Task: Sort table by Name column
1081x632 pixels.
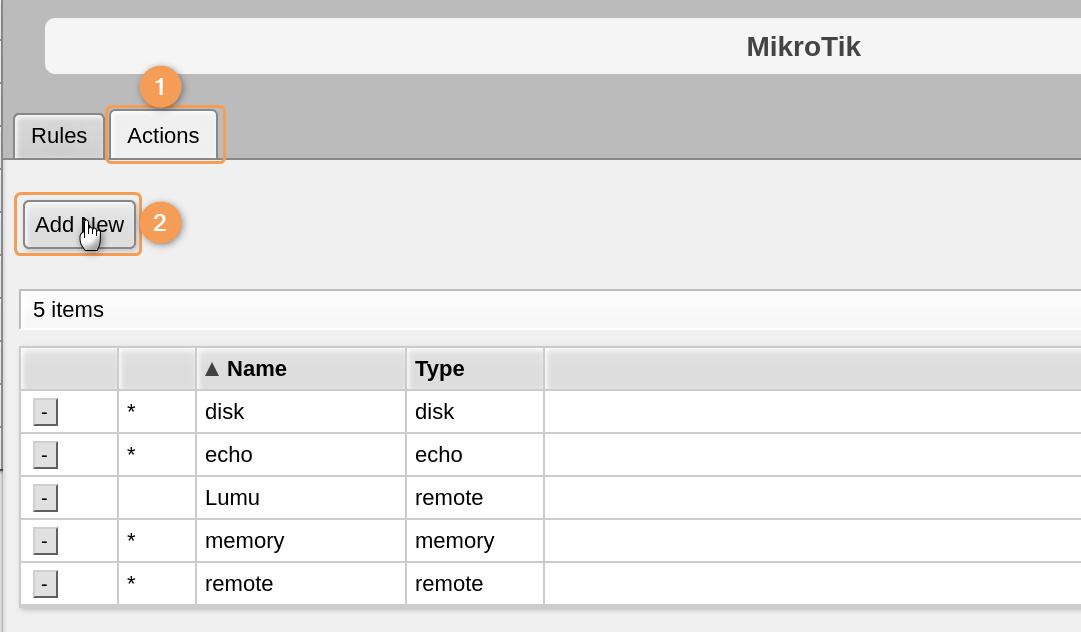Action: pyautogui.click(x=257, y=369)
